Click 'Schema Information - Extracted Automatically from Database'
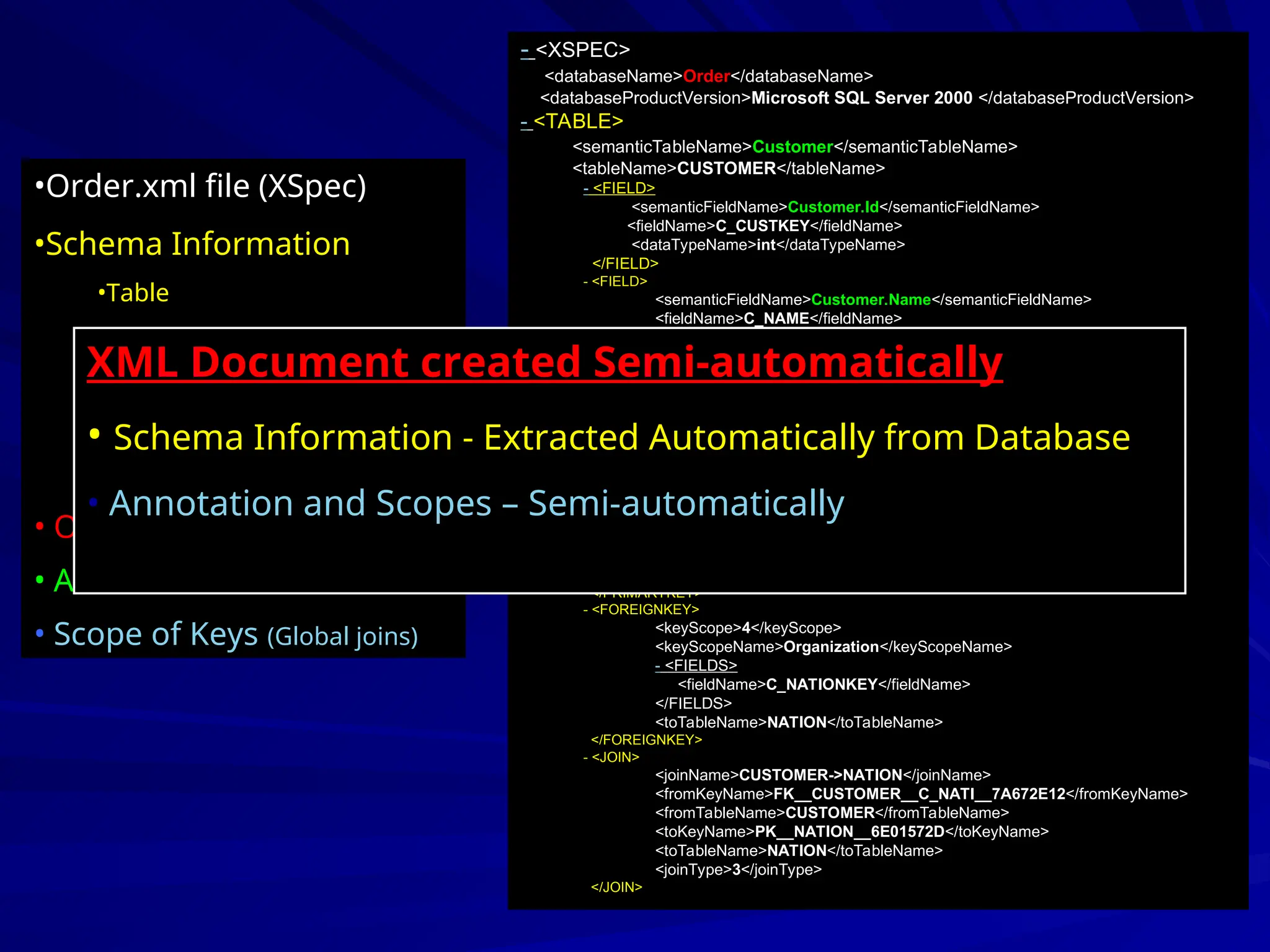Screen dimensions: 1270x952 (x=610, y=438)
